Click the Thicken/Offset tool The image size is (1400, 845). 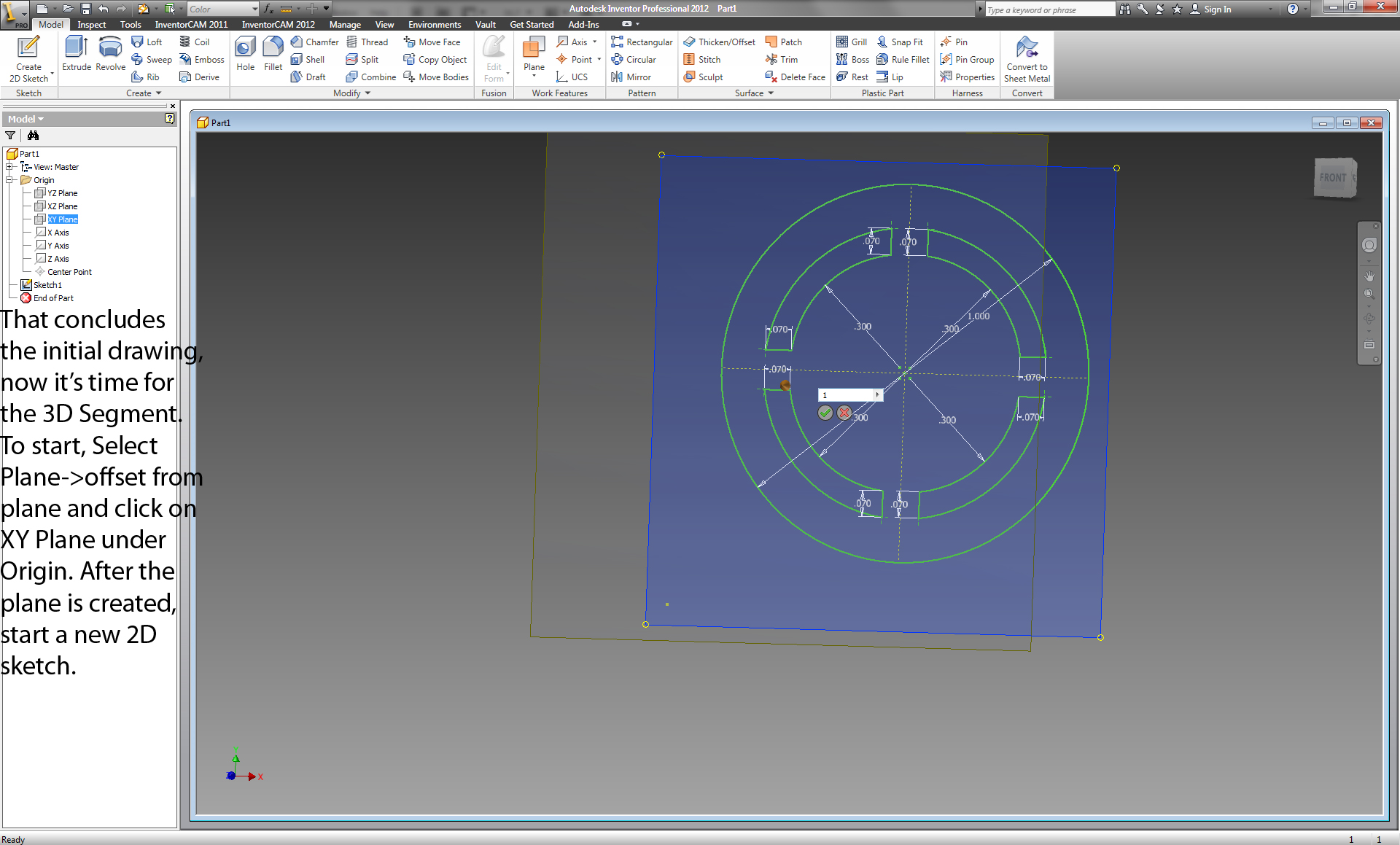point(718,42)
